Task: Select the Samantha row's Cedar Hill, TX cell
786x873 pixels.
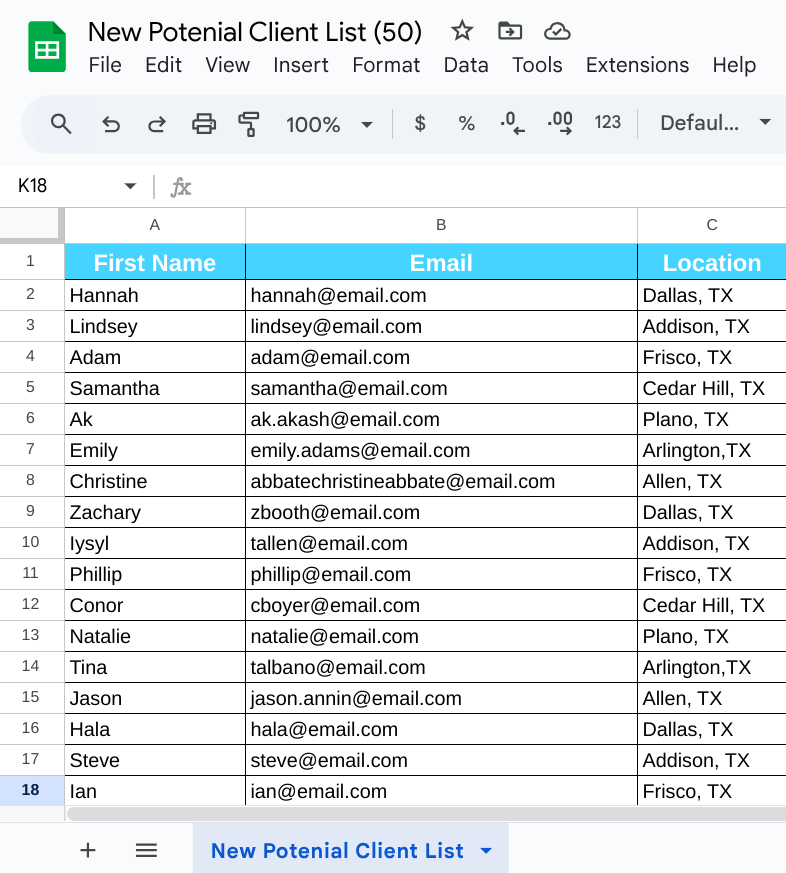Action: [712, 388]
